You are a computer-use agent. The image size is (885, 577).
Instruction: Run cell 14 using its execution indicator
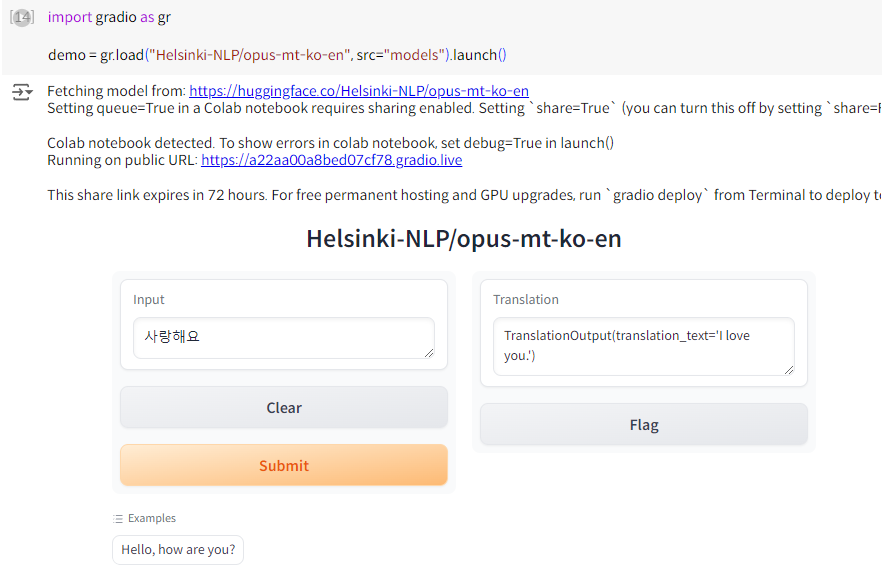[22, 18]
